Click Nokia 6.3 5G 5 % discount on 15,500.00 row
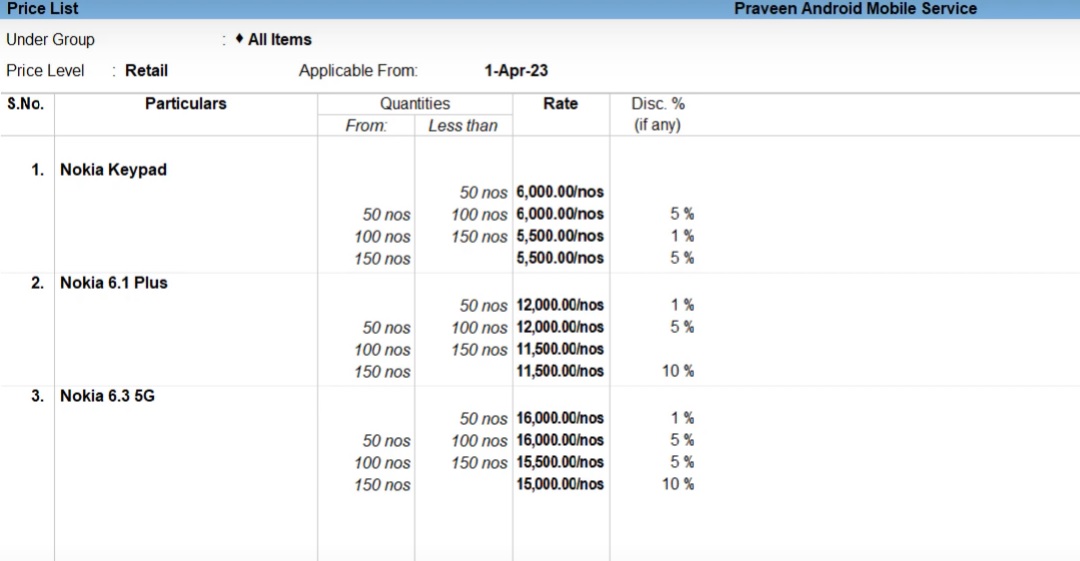Viewport: 1080px width, 561px height. (x=682, y=462)
